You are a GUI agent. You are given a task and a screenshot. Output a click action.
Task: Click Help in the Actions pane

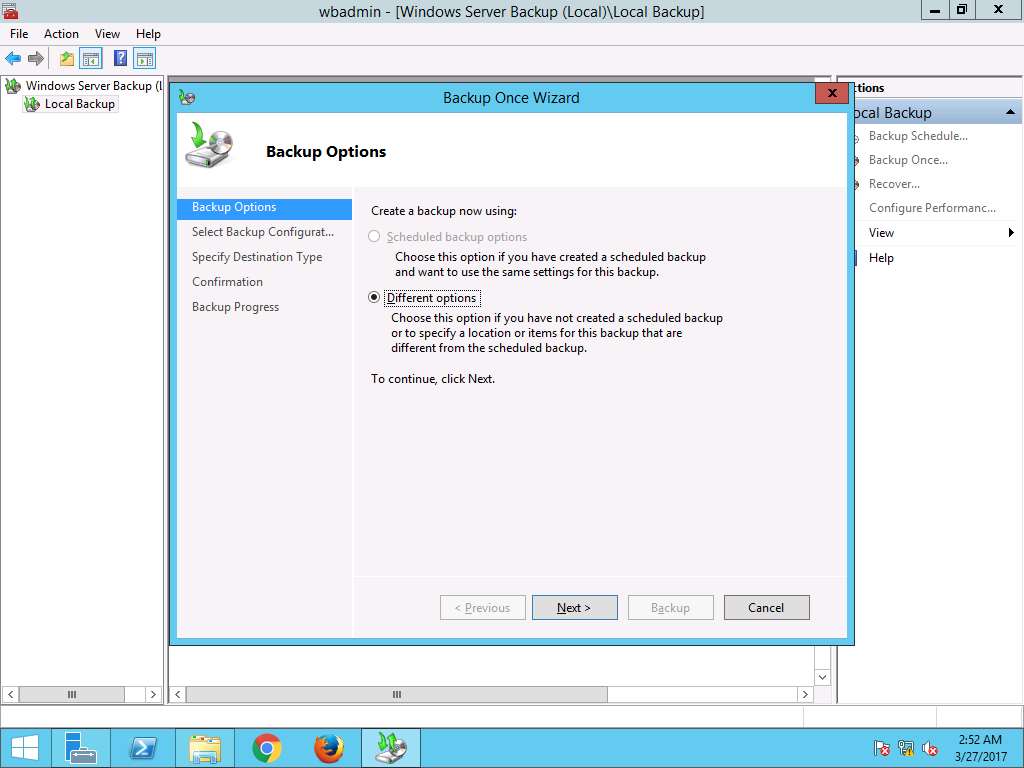(x=881, y=258)
